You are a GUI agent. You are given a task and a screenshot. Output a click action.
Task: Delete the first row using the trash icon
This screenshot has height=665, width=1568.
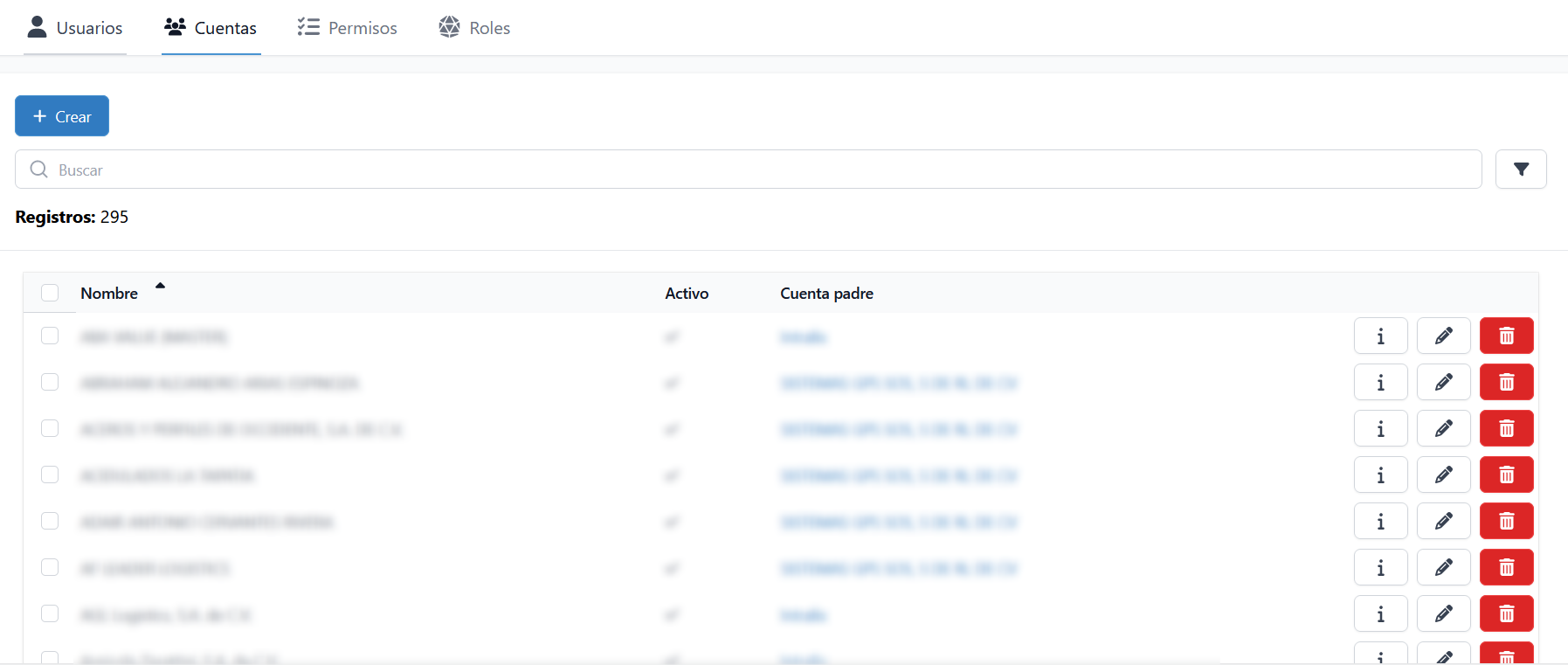[1506, 336]
